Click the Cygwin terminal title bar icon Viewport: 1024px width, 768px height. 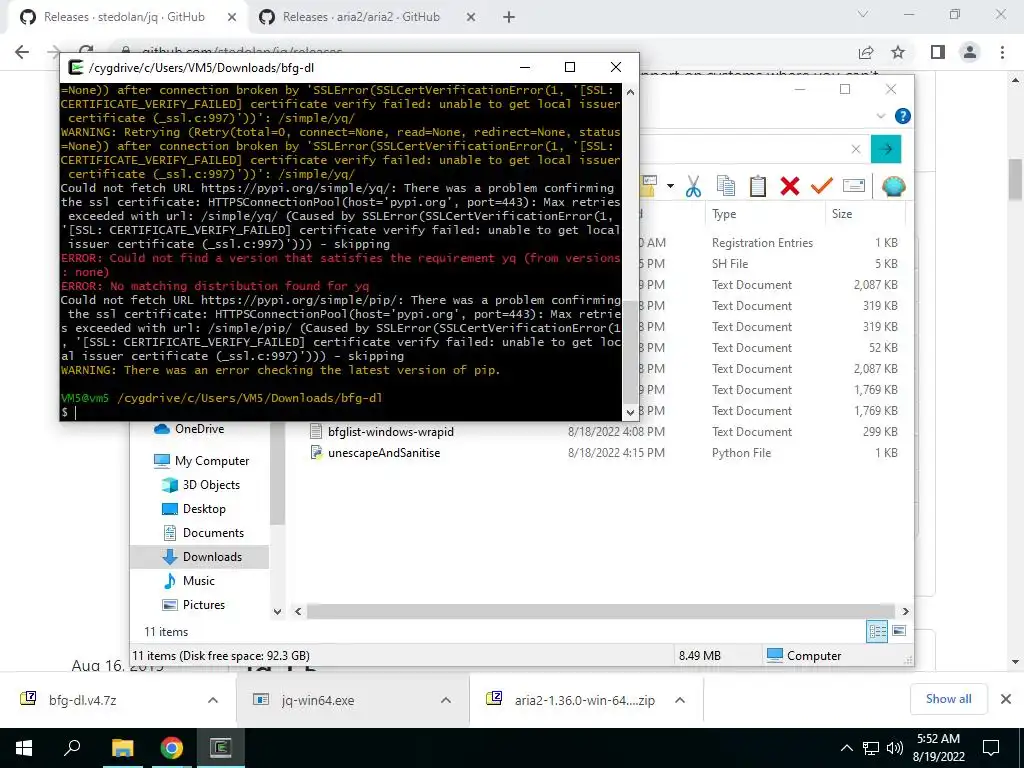[x=76, y=67]
